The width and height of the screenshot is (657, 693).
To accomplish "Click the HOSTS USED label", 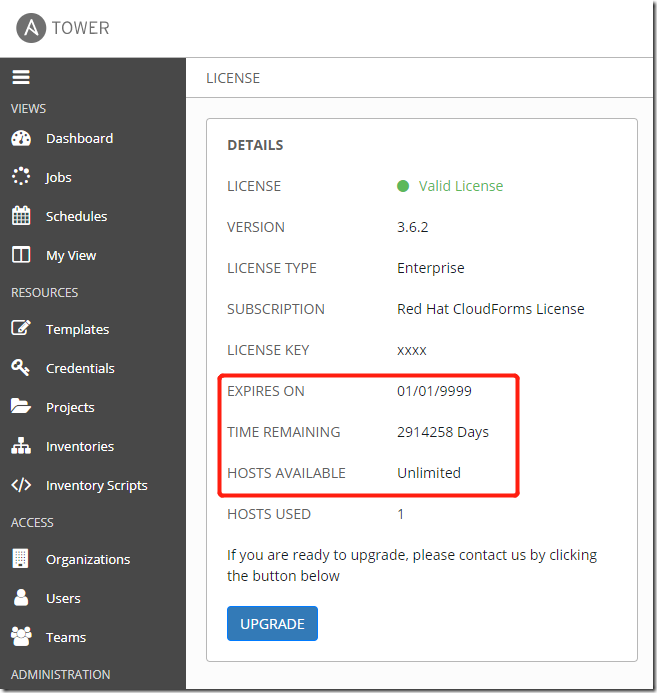I will 269,514.
